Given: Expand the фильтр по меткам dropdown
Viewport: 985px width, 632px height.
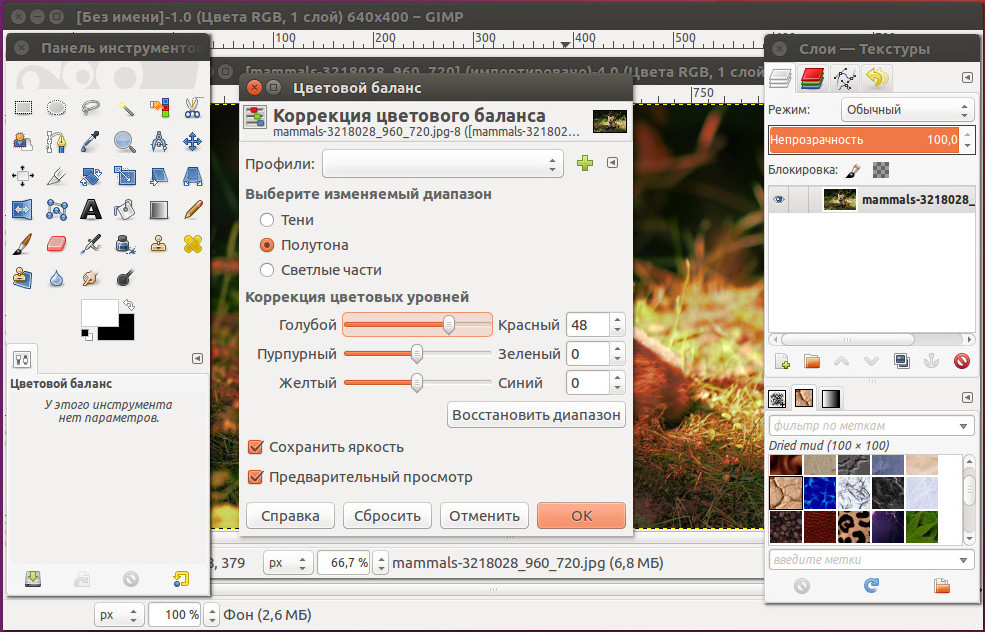Looking at the screenshot, I should click(x=964, y=426).
